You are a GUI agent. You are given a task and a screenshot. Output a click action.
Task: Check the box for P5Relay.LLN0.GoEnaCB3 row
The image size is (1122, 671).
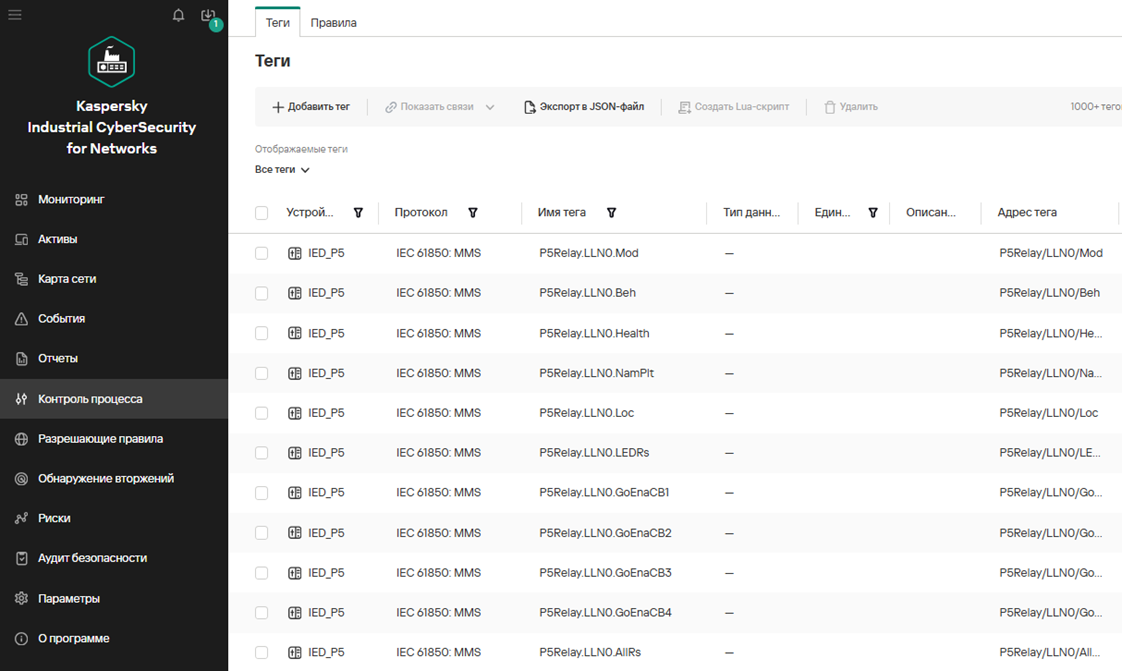[262, 573]
